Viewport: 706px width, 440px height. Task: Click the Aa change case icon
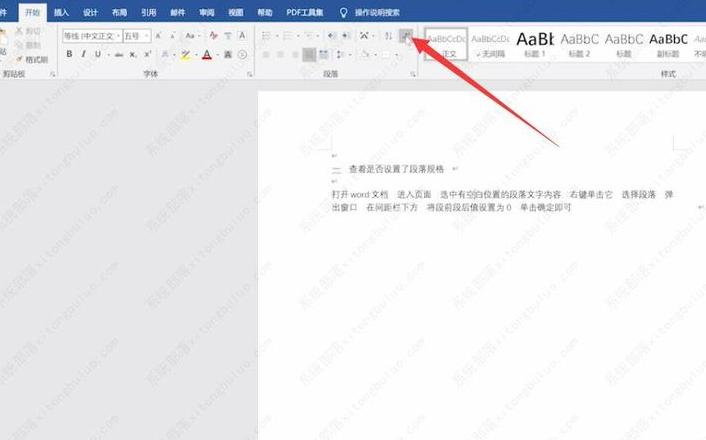click(190, 36)
